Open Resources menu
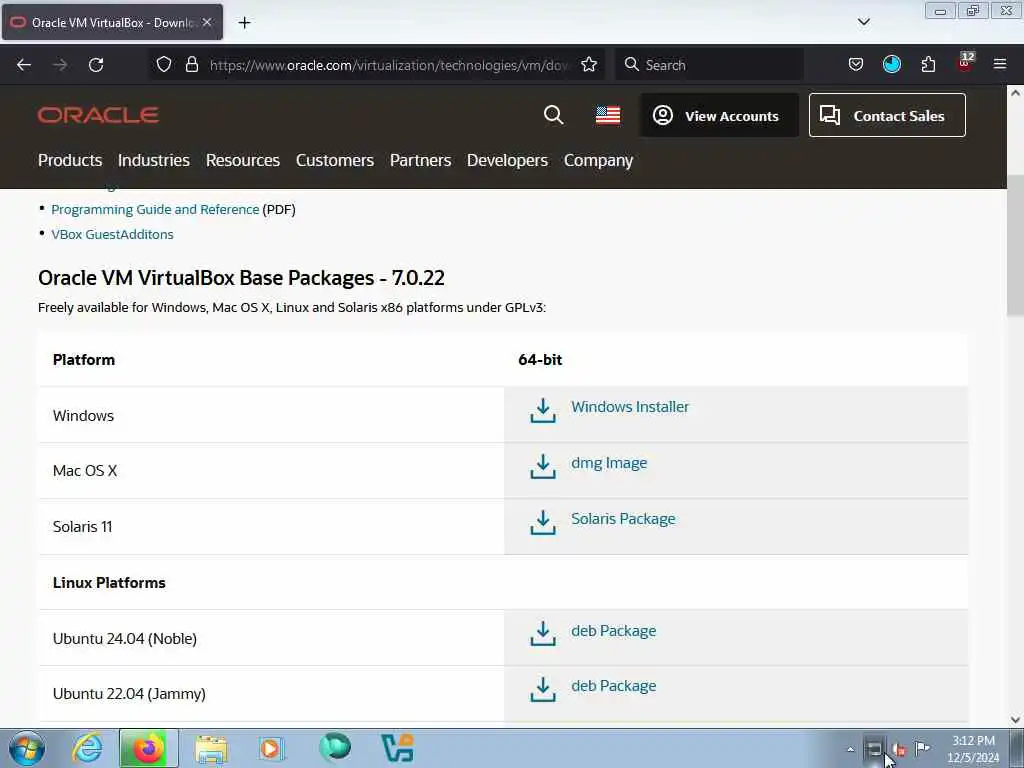The width and height of the screenshot is (1024, 768). 243,161
